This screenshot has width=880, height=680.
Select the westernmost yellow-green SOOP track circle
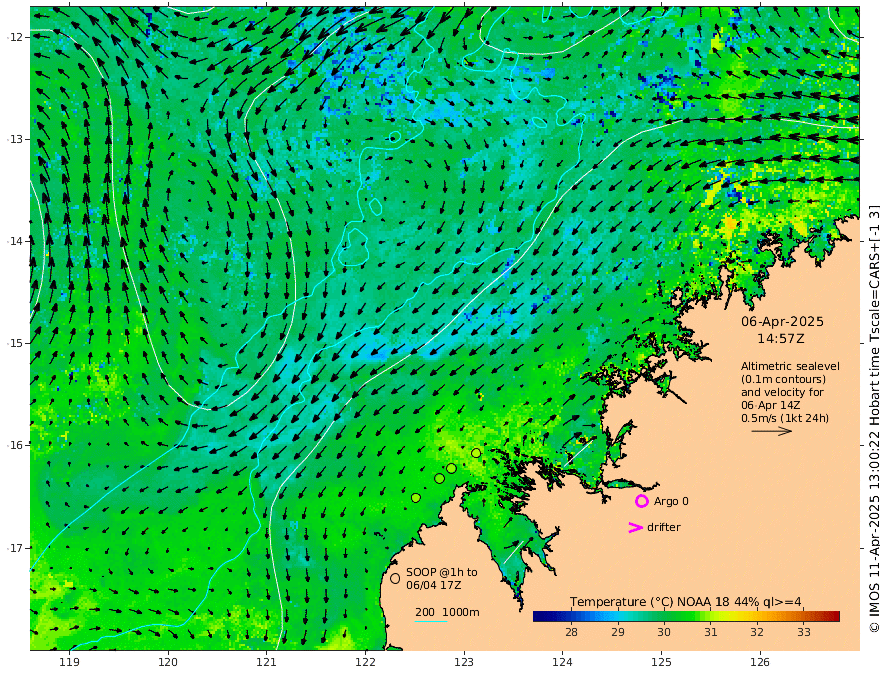[x=416, y=498]
